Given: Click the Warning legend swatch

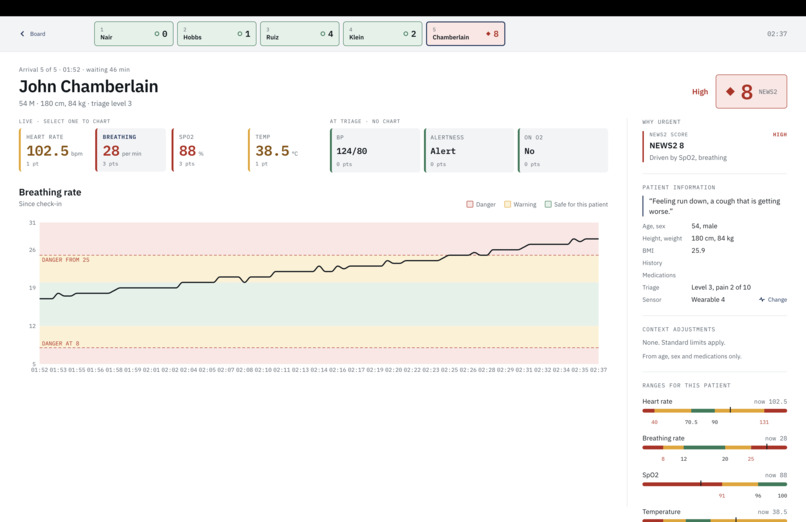Looking at the screenshot, I should tap(507, 204).
